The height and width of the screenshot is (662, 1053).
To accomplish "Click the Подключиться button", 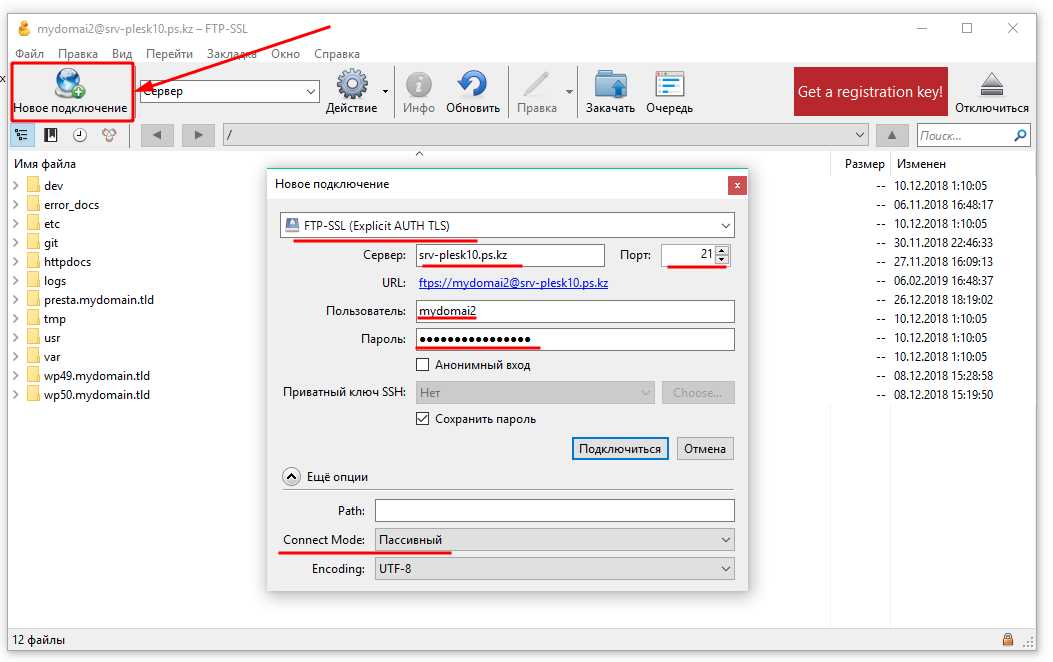I will click(620, 448).
